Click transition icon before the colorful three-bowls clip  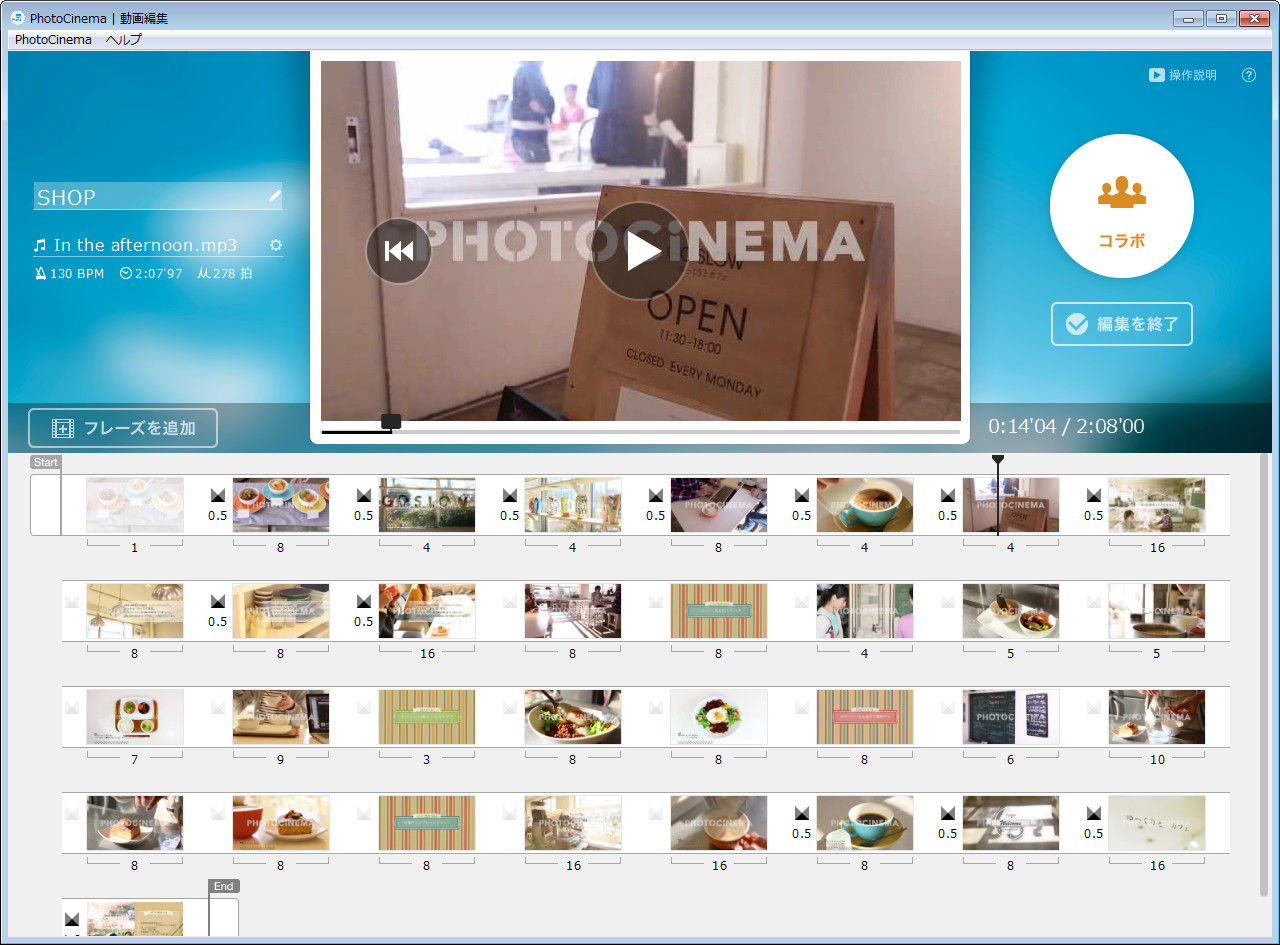coord(218,495)
